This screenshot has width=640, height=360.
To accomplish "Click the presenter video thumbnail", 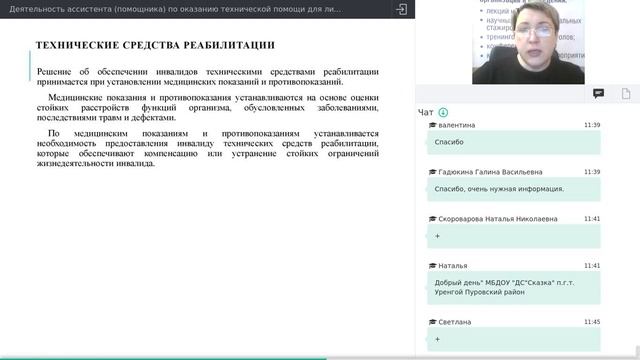I will tap(528, 42).
